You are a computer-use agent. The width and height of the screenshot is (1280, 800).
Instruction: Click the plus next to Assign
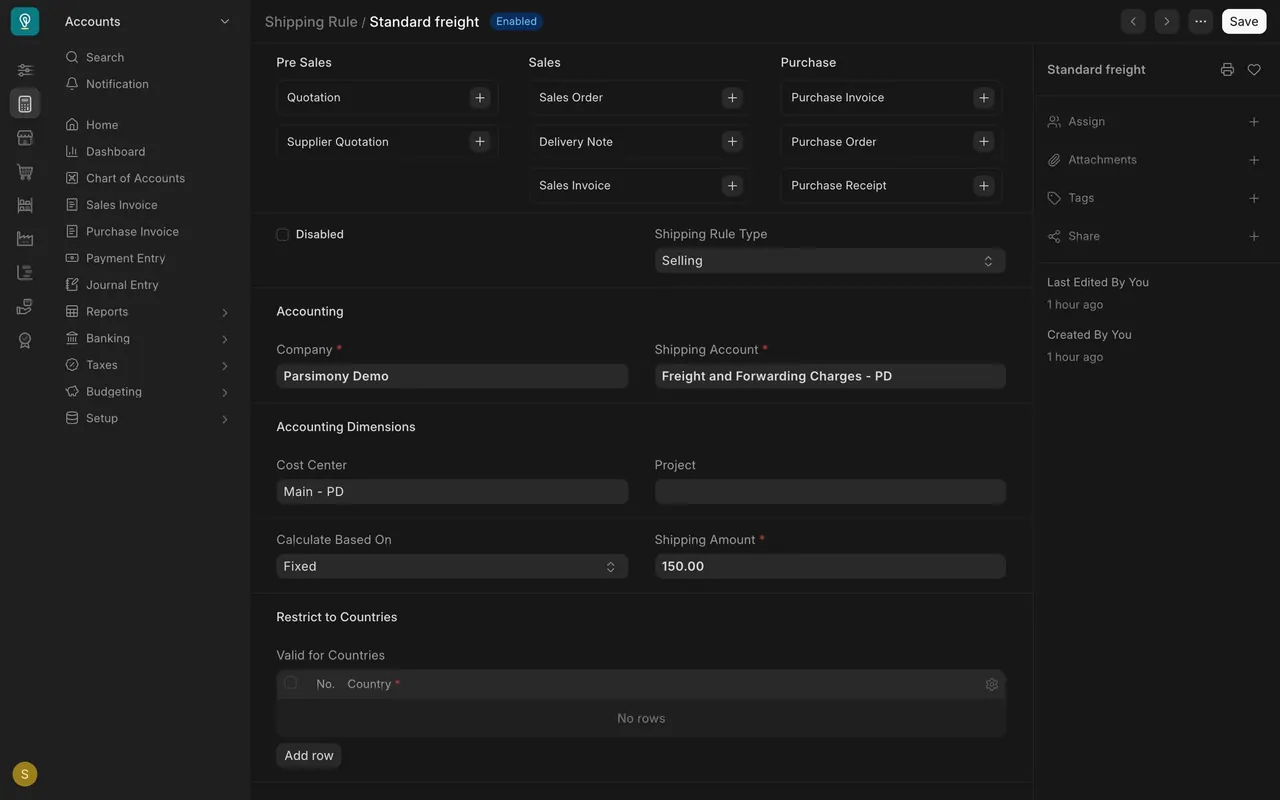[x=1254, y=122]
